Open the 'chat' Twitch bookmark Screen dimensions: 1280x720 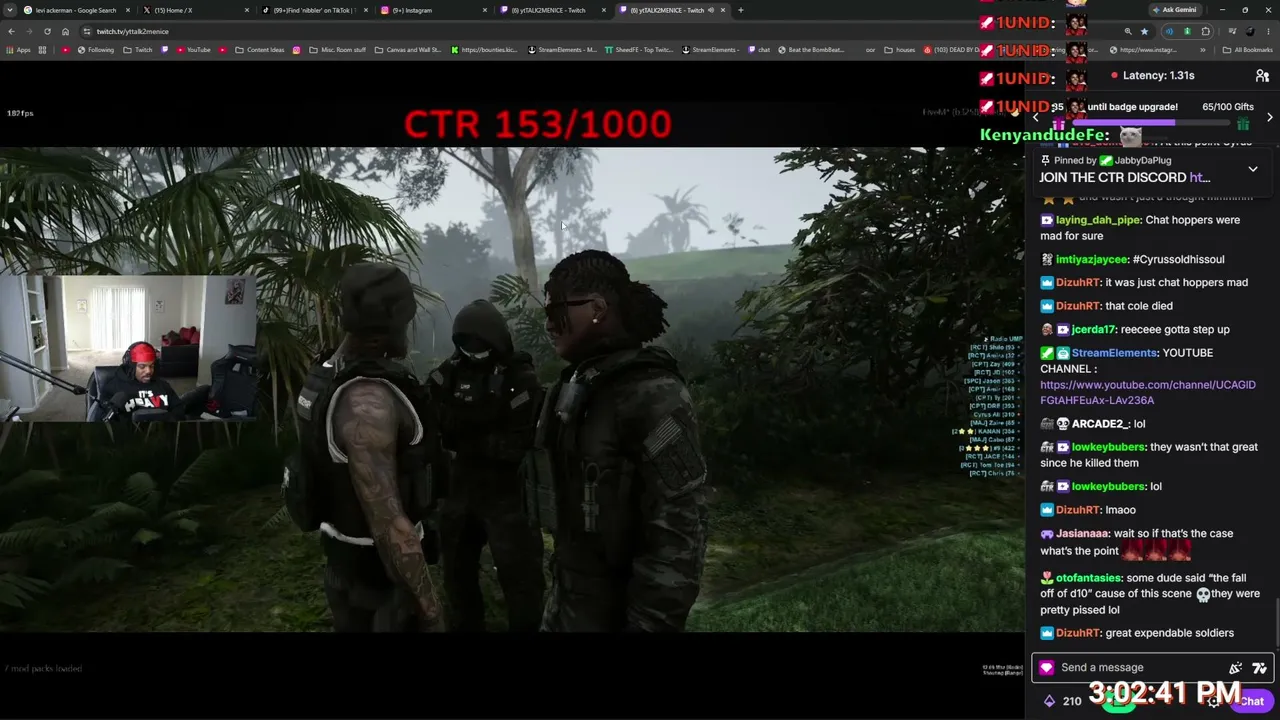pyautogui.click(x=759, y=50)
